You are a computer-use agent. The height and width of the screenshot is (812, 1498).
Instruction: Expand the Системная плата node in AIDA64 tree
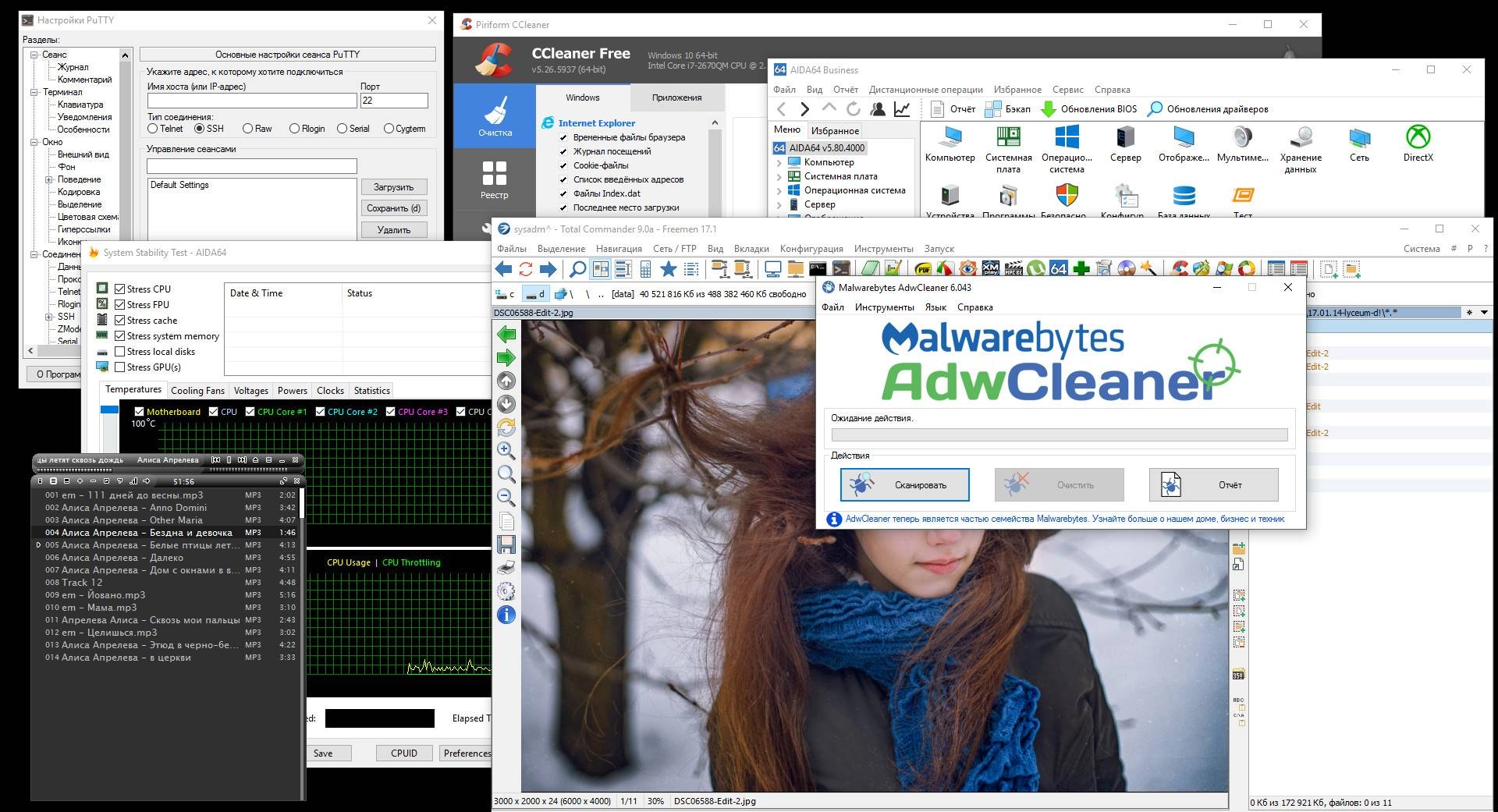tap(779, 176)
